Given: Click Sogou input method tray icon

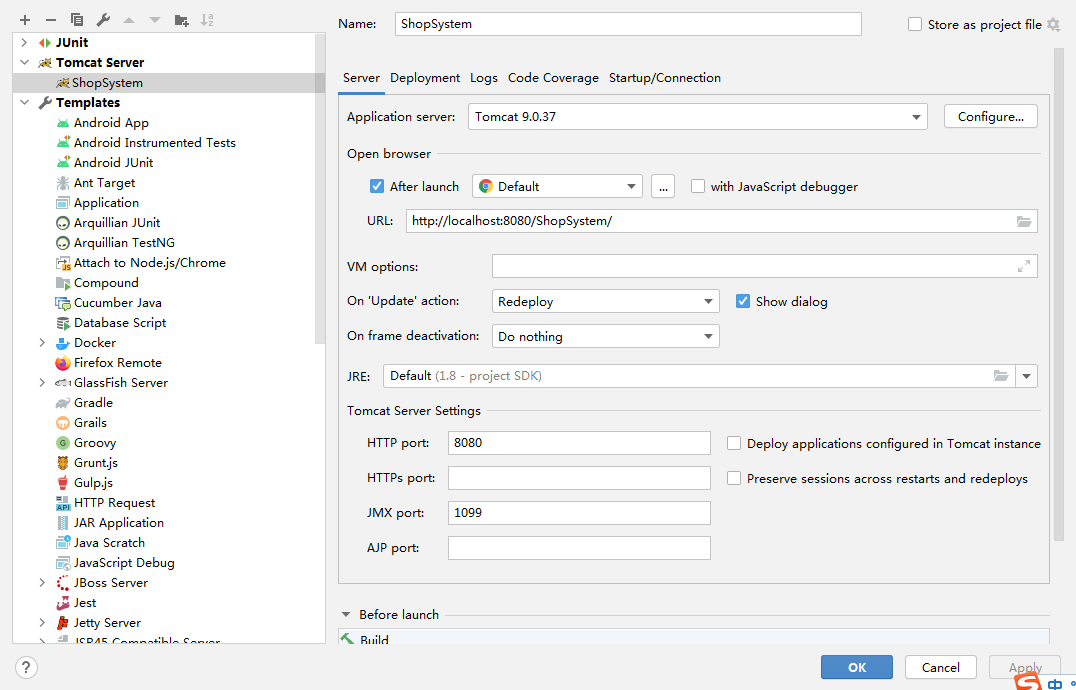Looking at the screenshot, I should [x=1028, y=682].
